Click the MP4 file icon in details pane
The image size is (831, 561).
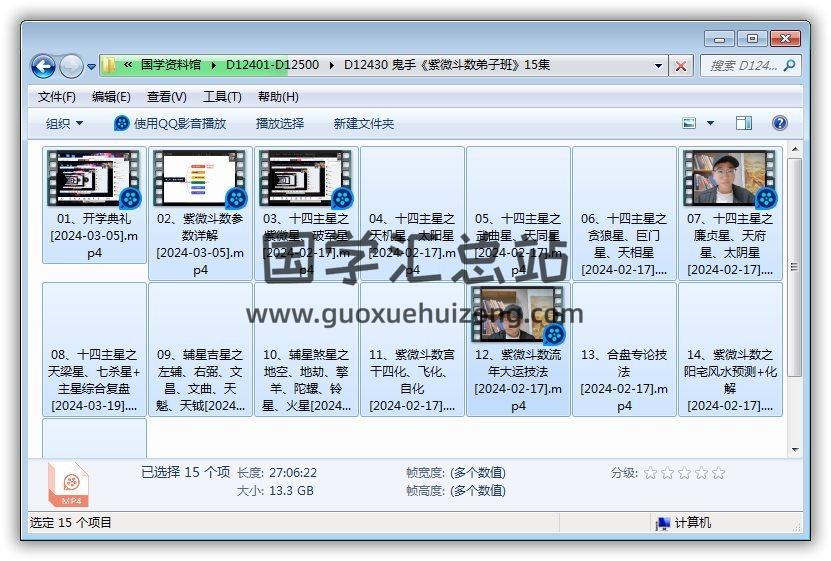(68, 485)
